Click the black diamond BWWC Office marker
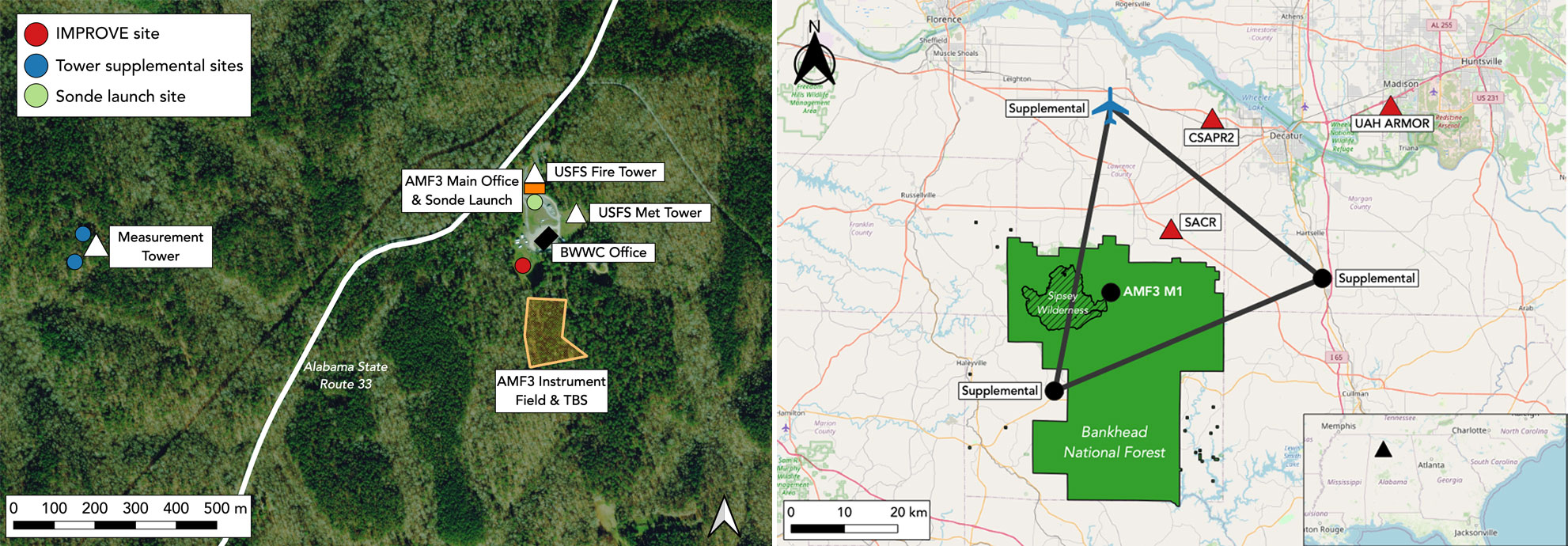Viewport: 1568px width, 546px height. [546, 237]
